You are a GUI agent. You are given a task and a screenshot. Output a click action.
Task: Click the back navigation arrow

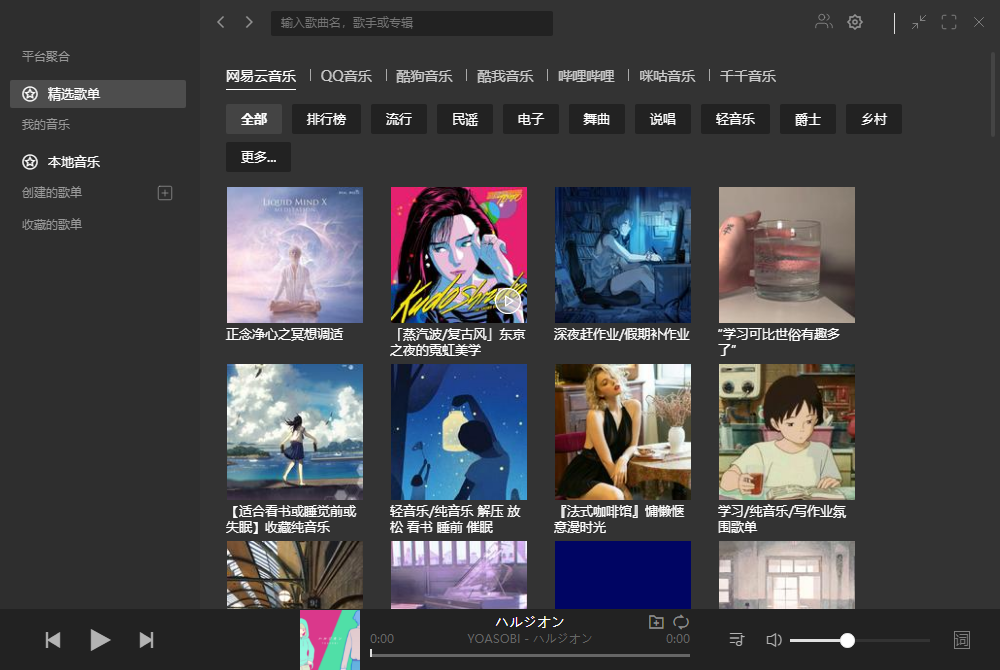221,21
